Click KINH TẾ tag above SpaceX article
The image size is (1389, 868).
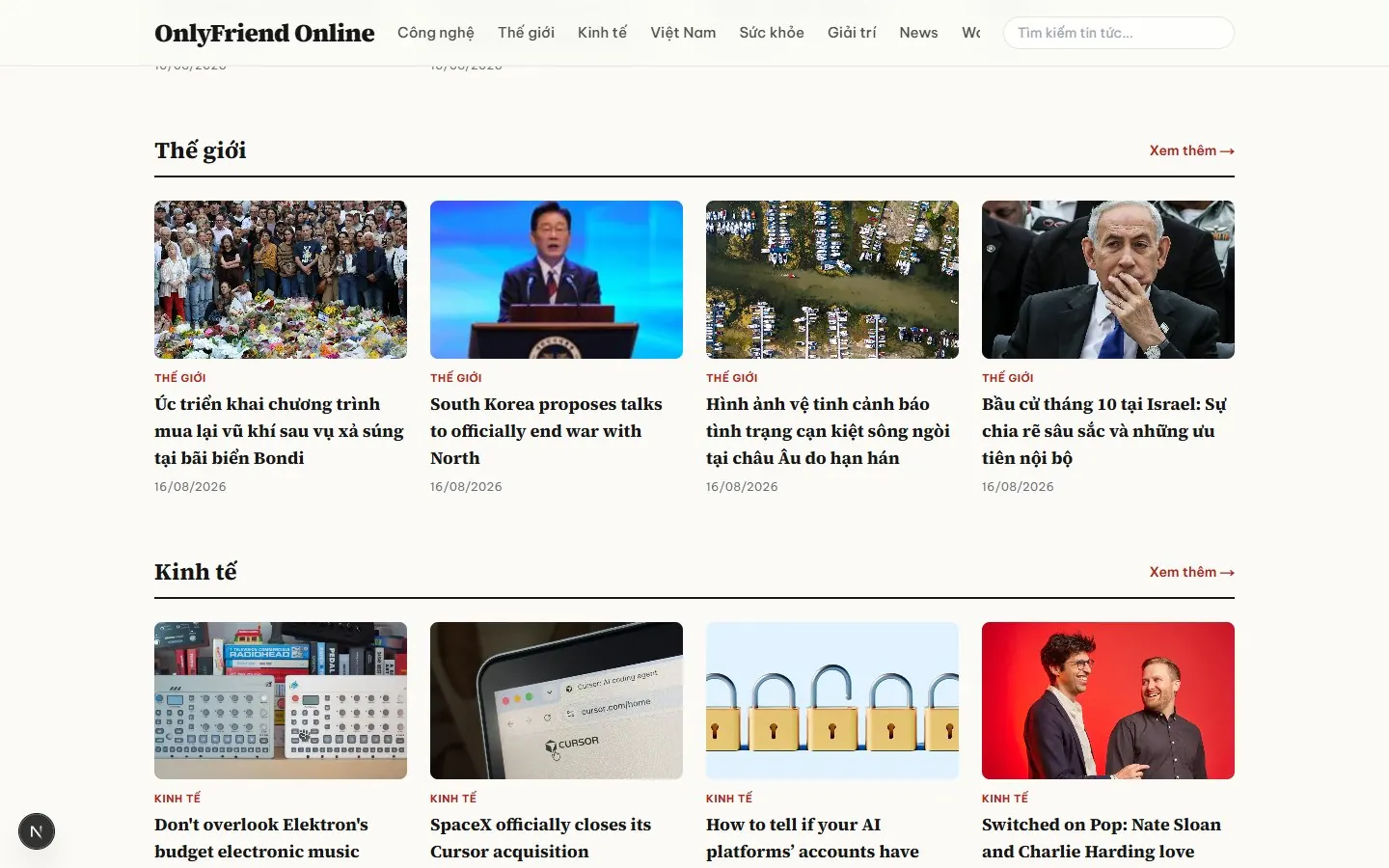(453, 799)
